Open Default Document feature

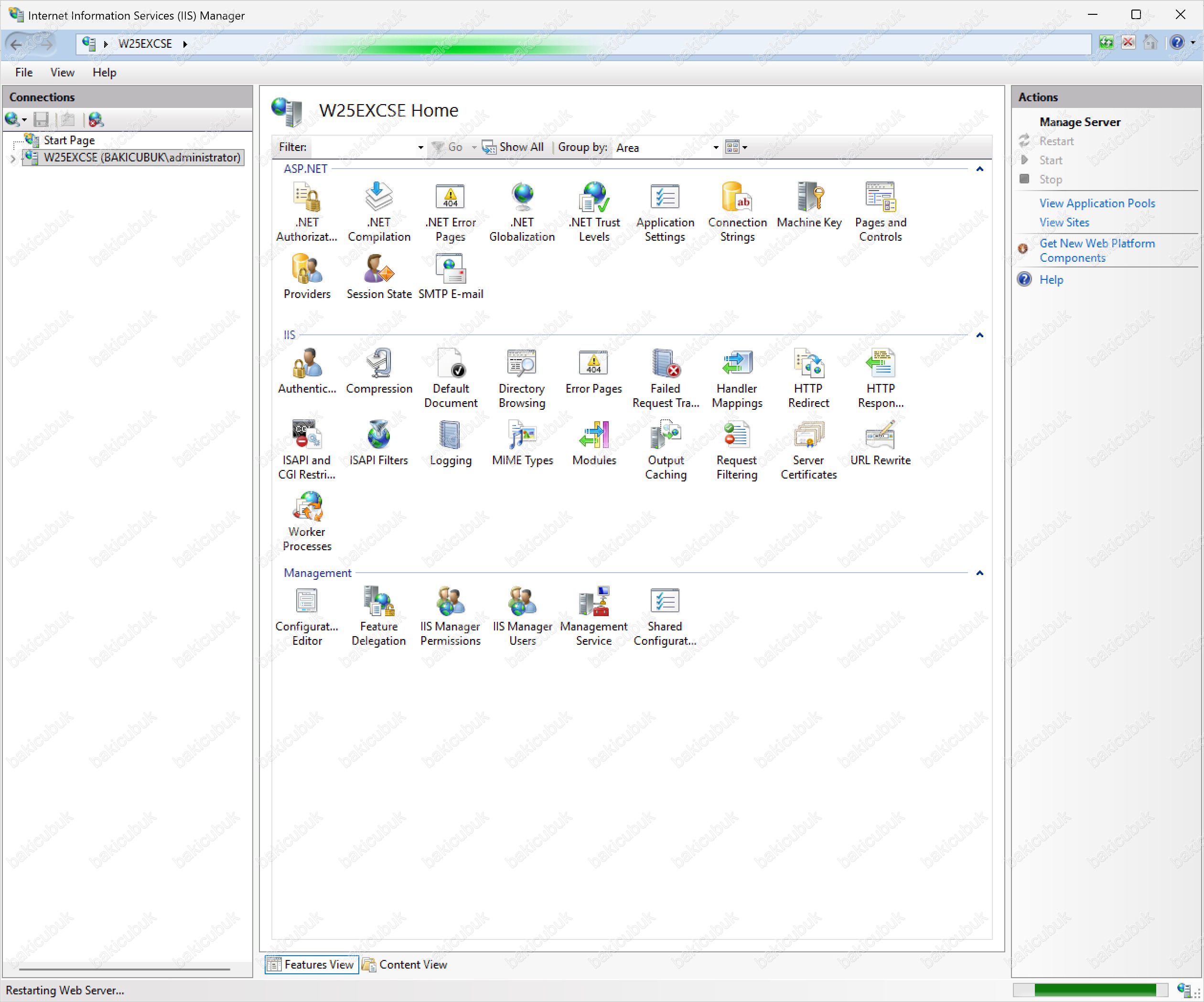click(x=451, y=378)
